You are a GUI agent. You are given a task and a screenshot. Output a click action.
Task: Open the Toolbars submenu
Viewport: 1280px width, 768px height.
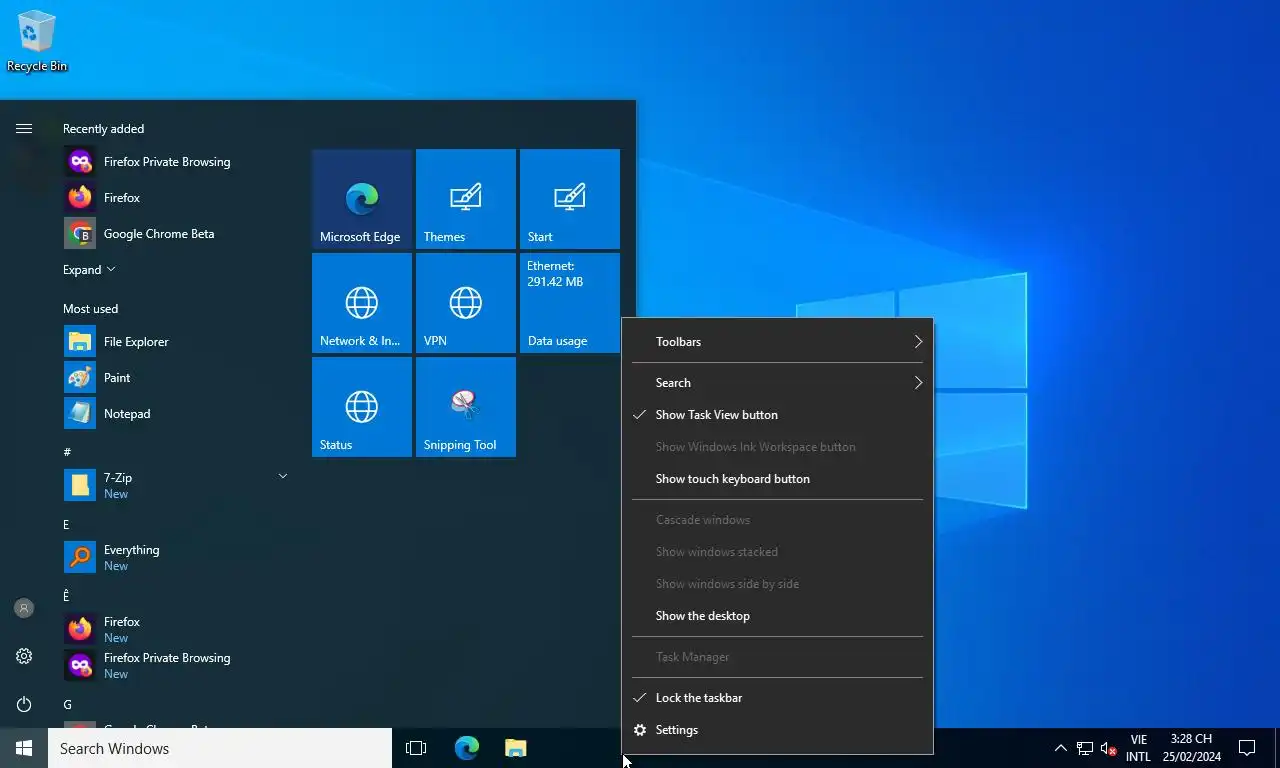pos(777,342)
